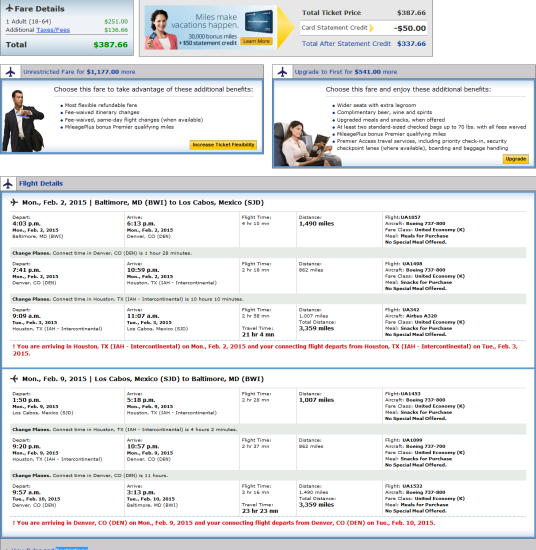The height and width of the screenshot is (550, 536).
Task: Click Total After Statement Credit text
Action: coord(346,44)
